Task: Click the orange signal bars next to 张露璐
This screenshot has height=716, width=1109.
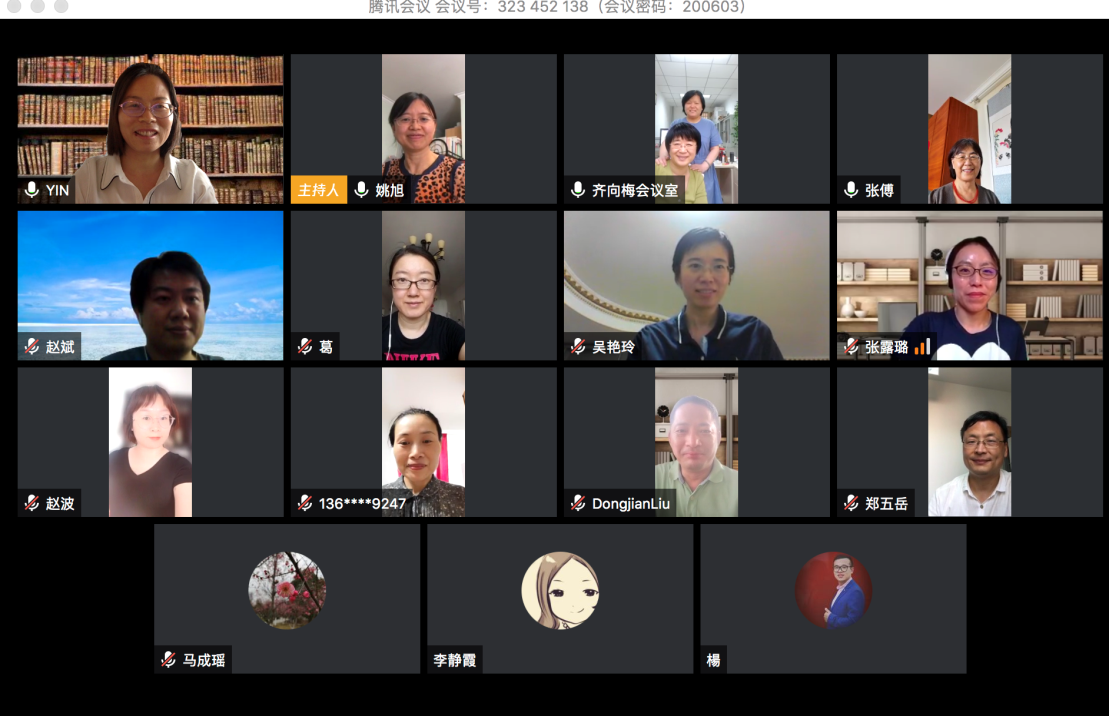Action: 922,346
